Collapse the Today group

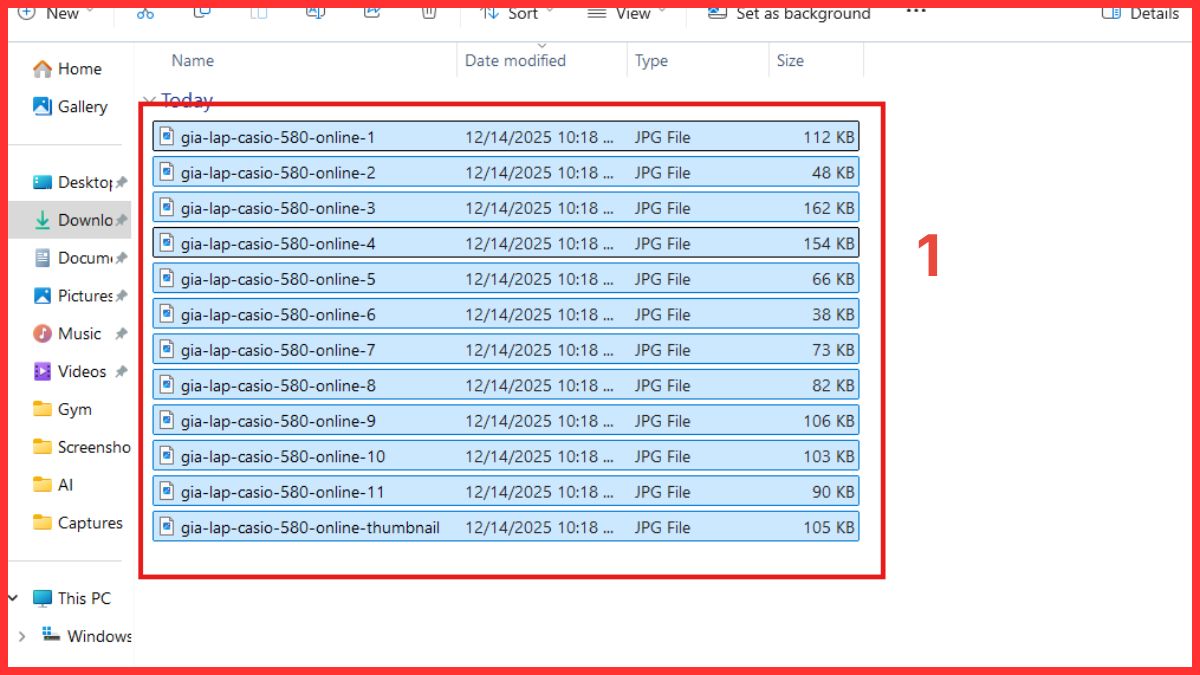click(x=150, y=100)
